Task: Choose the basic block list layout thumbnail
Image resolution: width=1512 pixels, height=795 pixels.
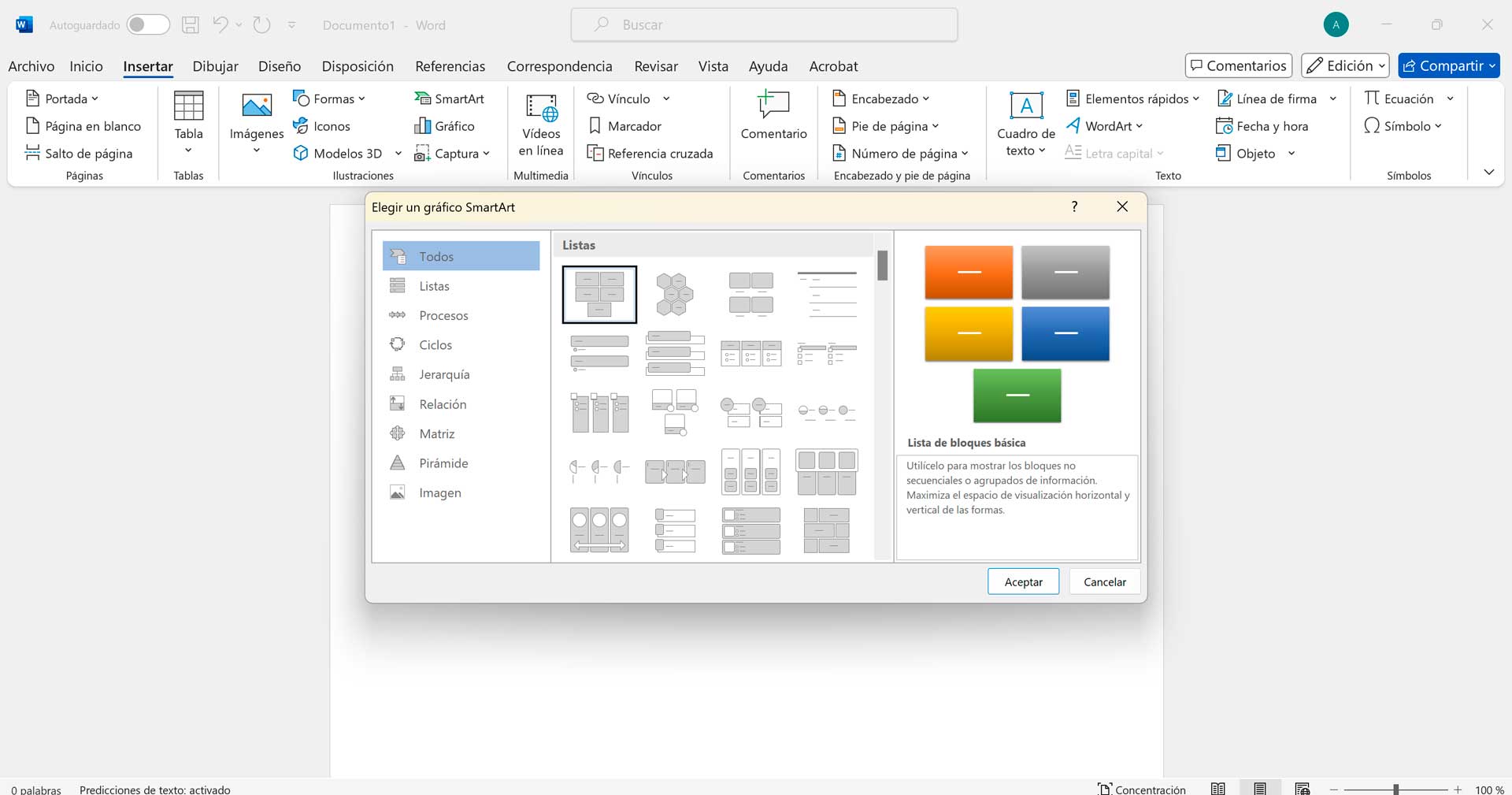Action: coord(599,295)
